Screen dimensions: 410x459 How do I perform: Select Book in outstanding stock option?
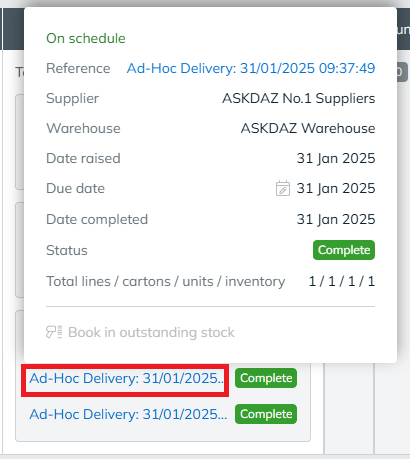[x=140, y=332]
